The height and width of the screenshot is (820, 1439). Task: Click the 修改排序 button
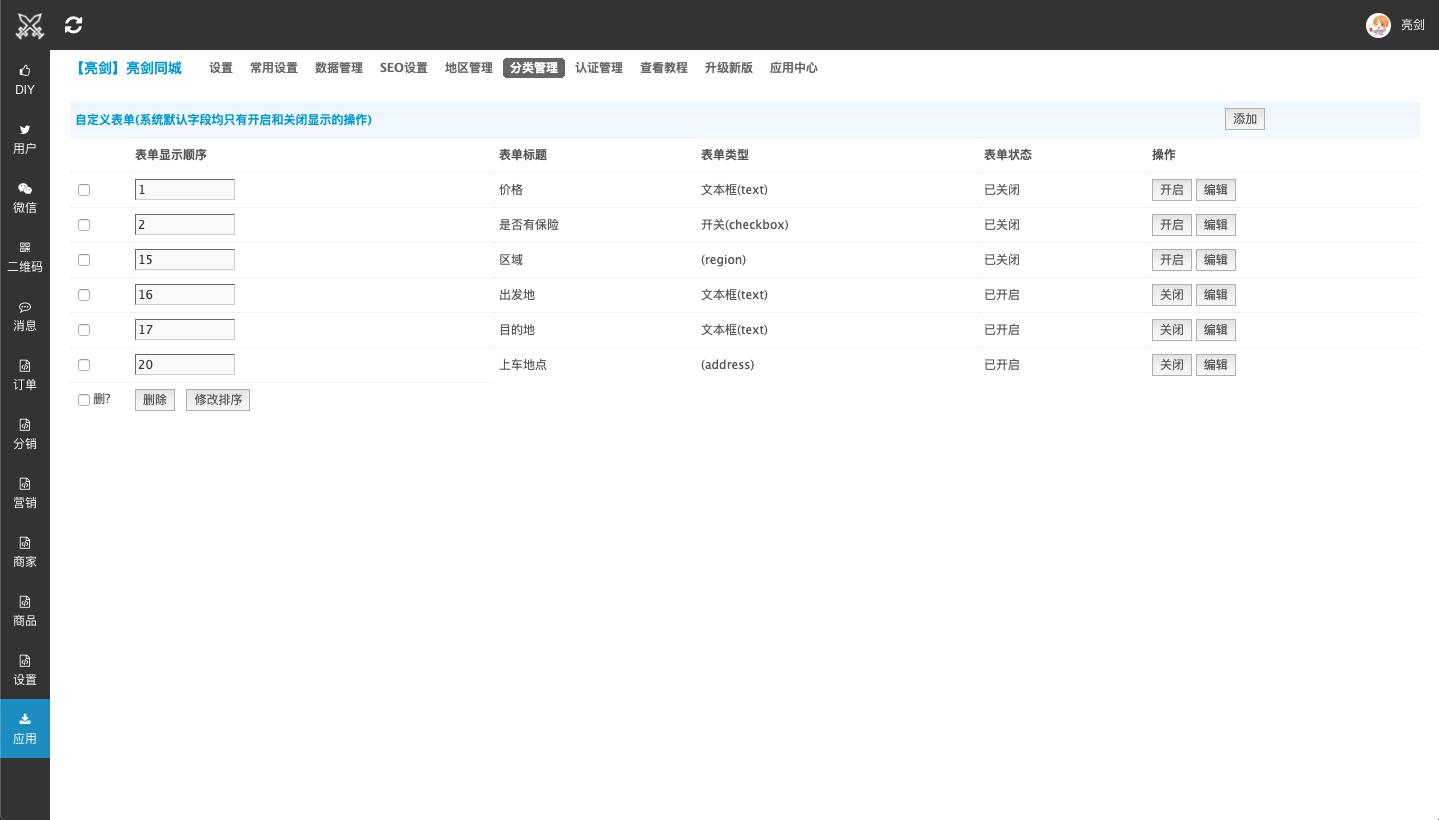218,400
